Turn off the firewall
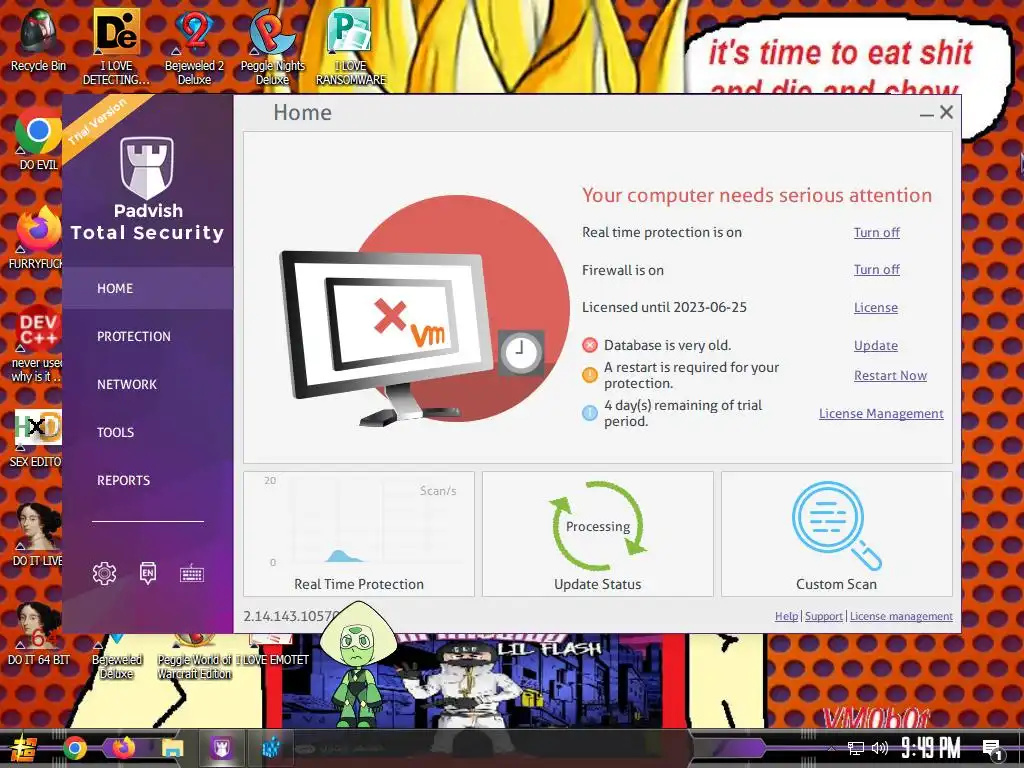Screen dimensions: 1024x768 tap(876, 270)
